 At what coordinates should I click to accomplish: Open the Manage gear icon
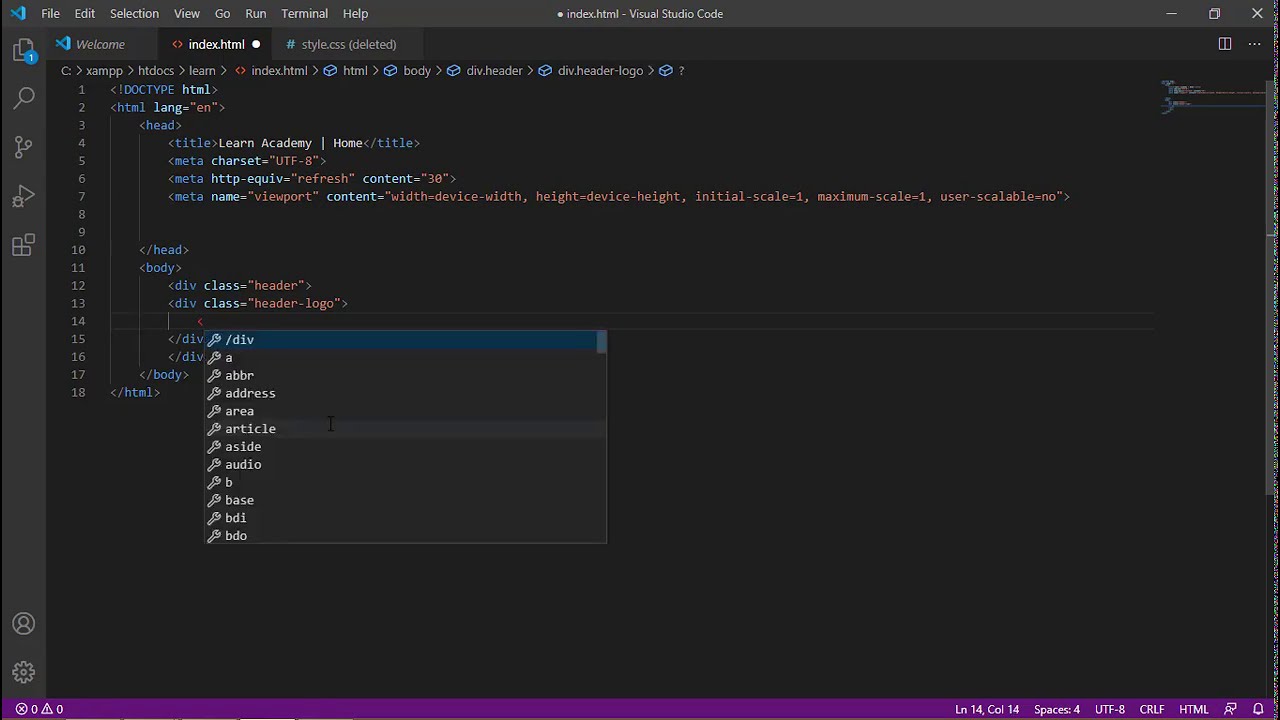pos(24,672)
